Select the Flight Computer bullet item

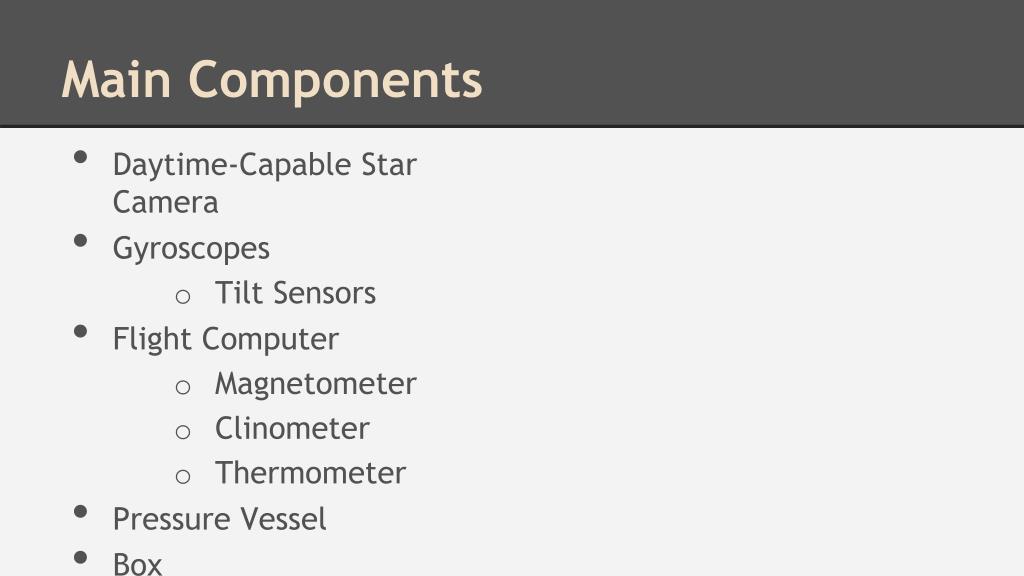pos(225,340)
